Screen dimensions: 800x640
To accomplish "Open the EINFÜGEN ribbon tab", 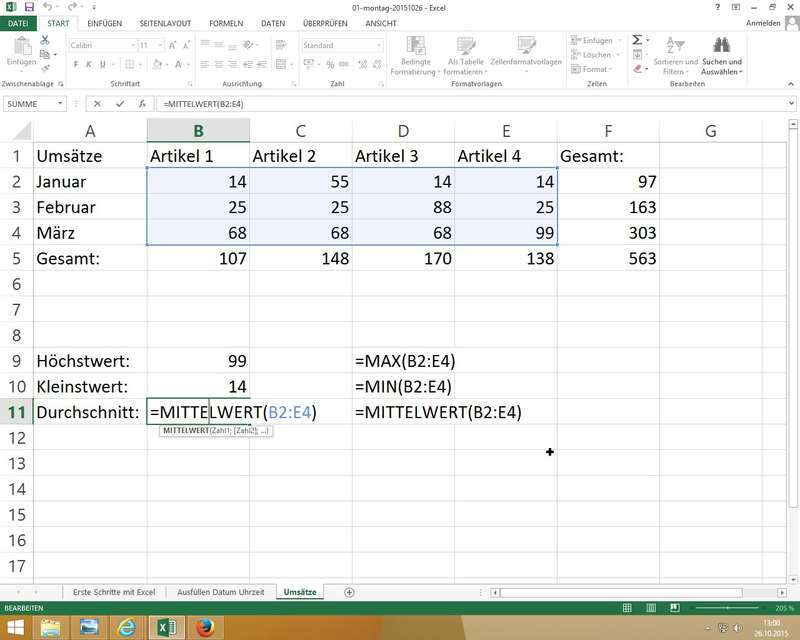I will [106, 22].
